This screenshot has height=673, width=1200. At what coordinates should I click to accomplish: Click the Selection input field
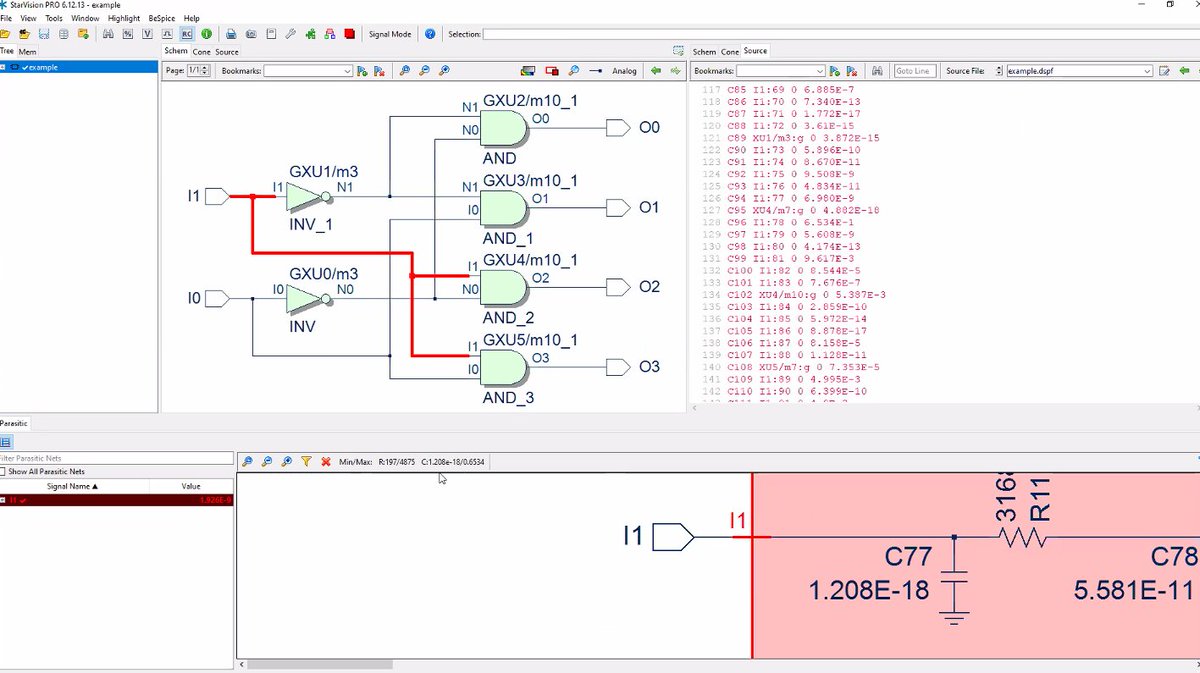(x=840, y=34)
